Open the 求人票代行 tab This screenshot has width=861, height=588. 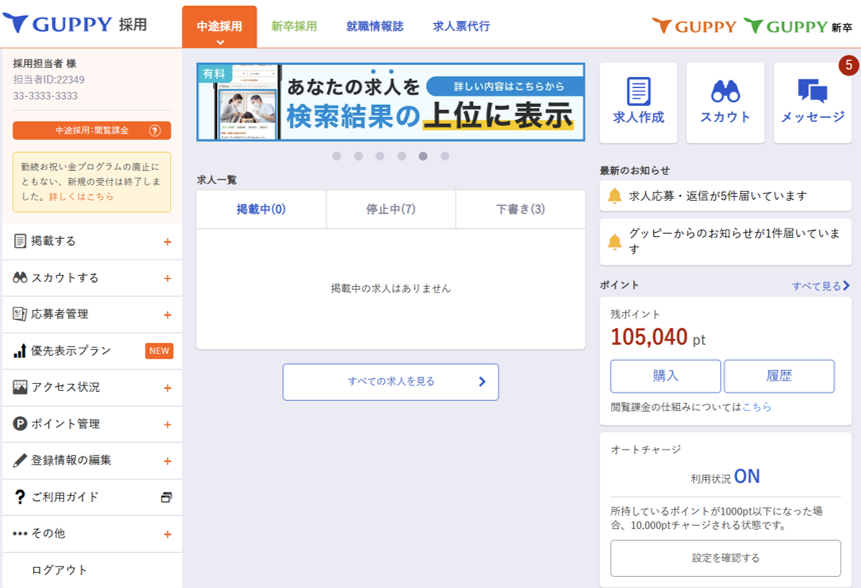point(461,26)
